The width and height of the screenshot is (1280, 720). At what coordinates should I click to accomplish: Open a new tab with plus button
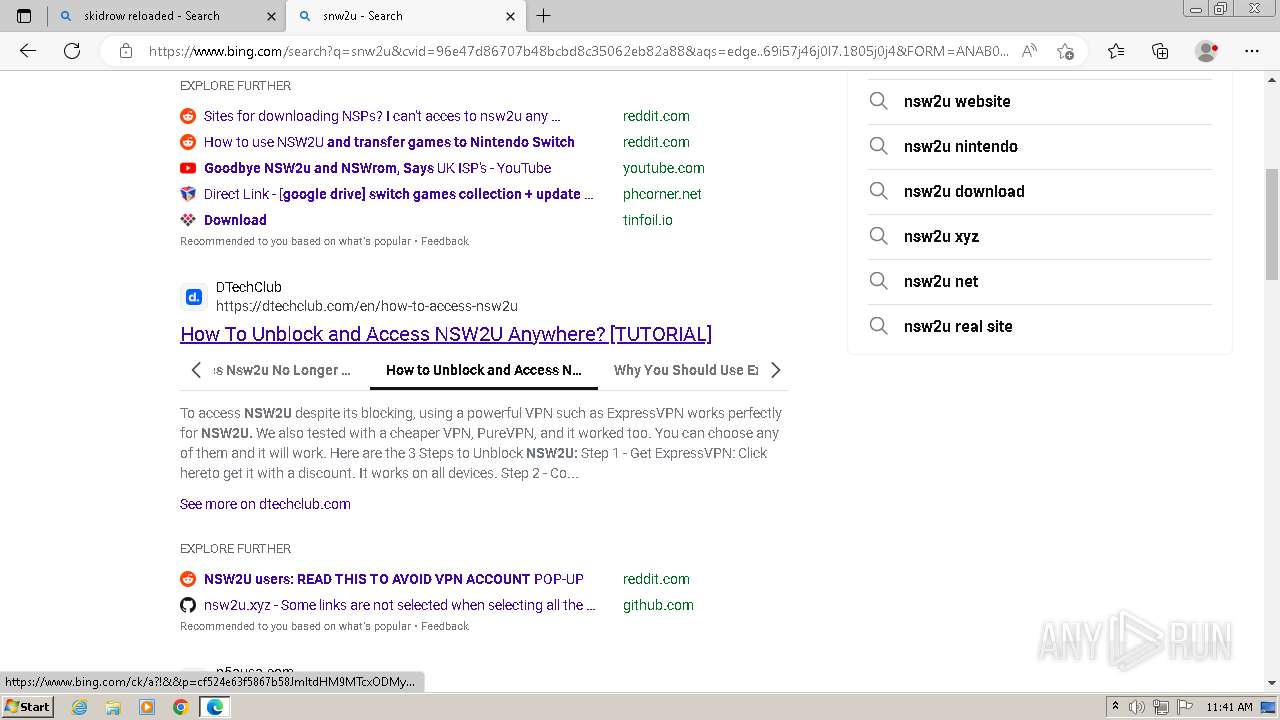pos(544,16)
